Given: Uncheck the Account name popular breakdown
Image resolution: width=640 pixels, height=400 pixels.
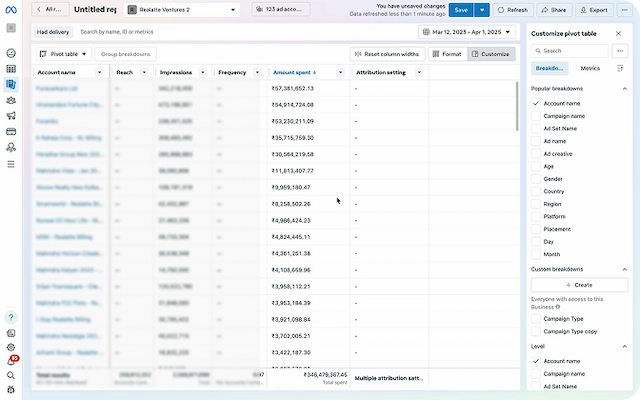Looking at the screenshot, I should pos(536,103).
